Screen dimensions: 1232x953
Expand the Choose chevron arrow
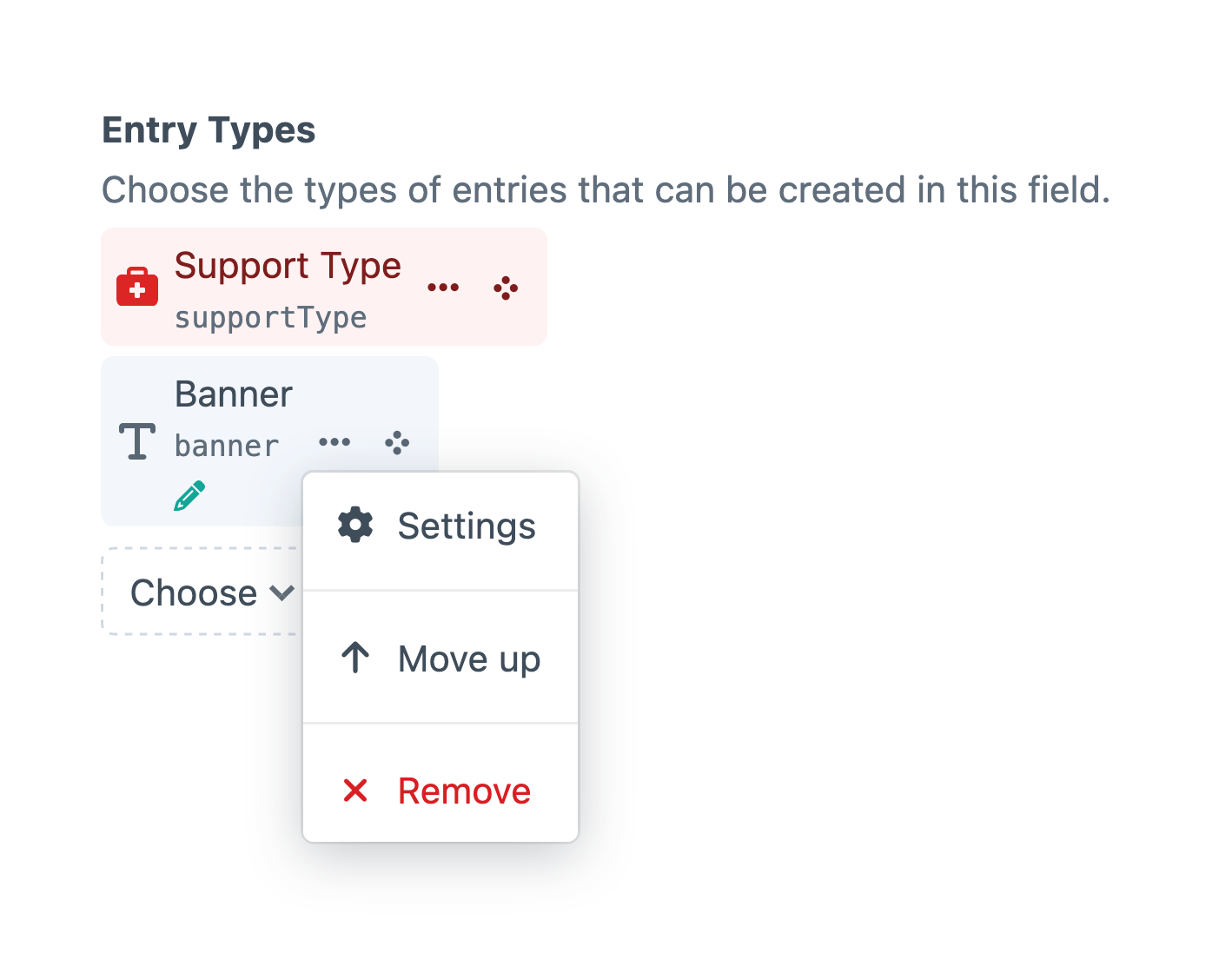[282, 593]
